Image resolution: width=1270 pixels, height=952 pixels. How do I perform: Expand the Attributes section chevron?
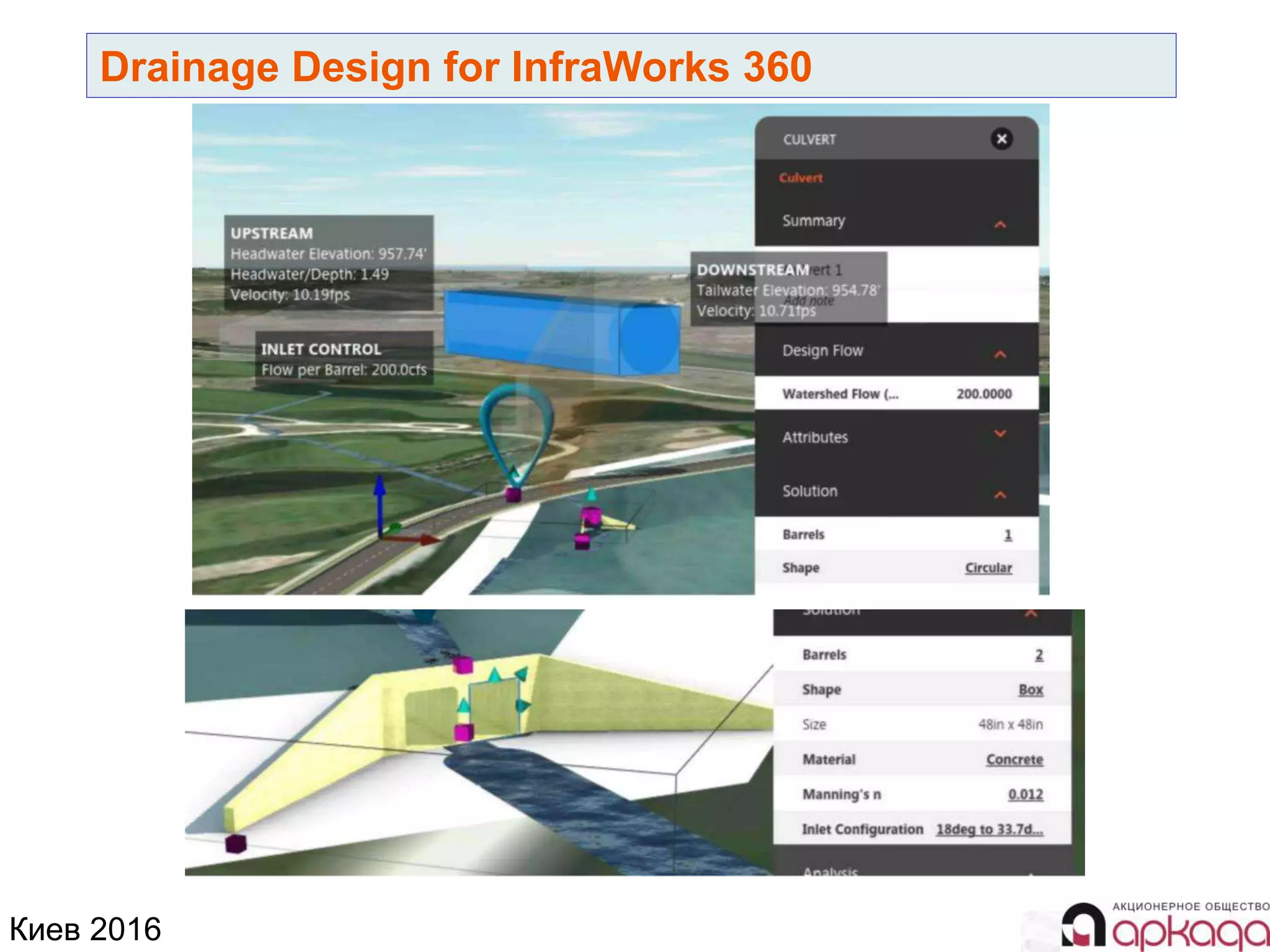coord(1000,433)
